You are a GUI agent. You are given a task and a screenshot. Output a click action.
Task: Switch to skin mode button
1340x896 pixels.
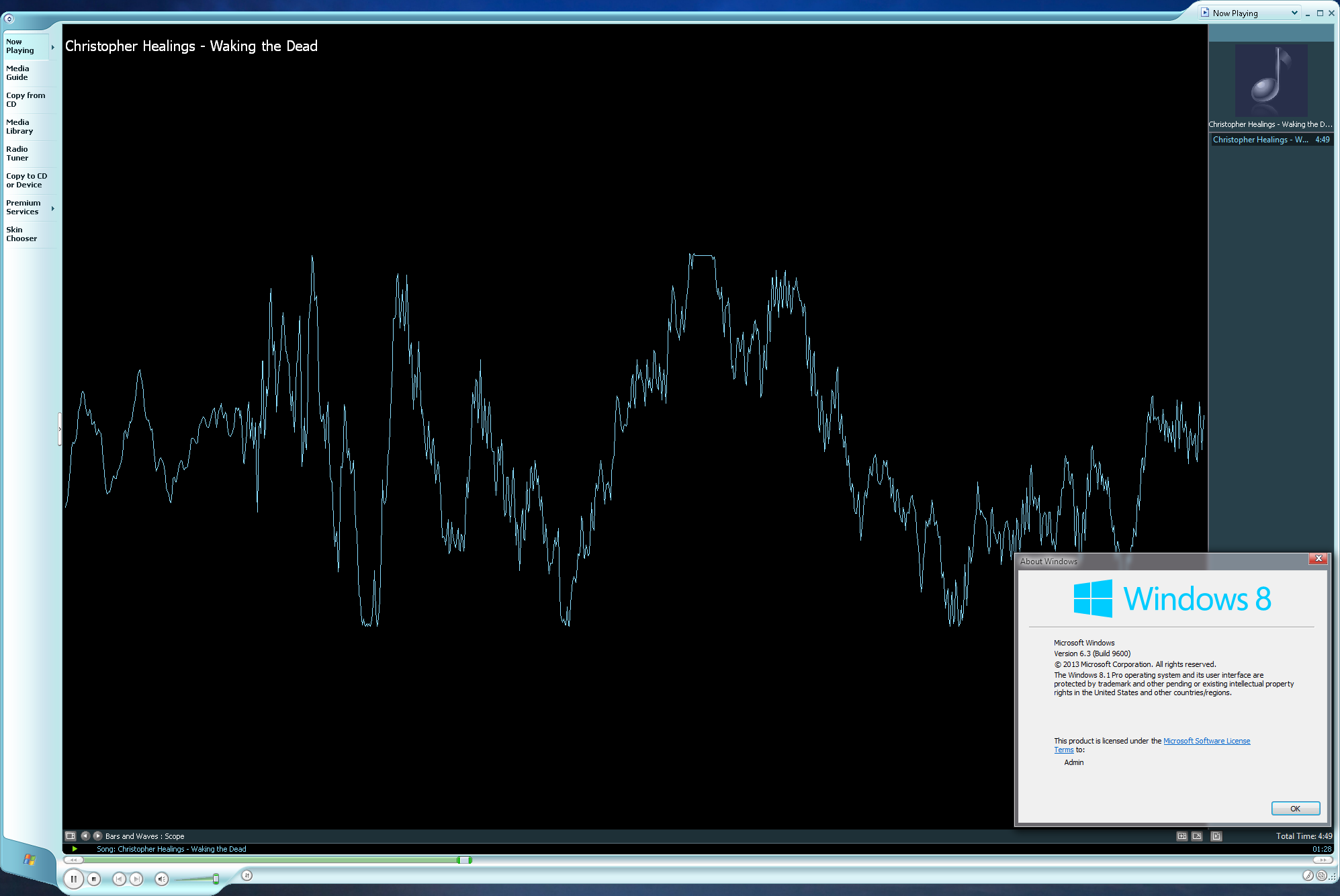click(x=1321, y=875)
